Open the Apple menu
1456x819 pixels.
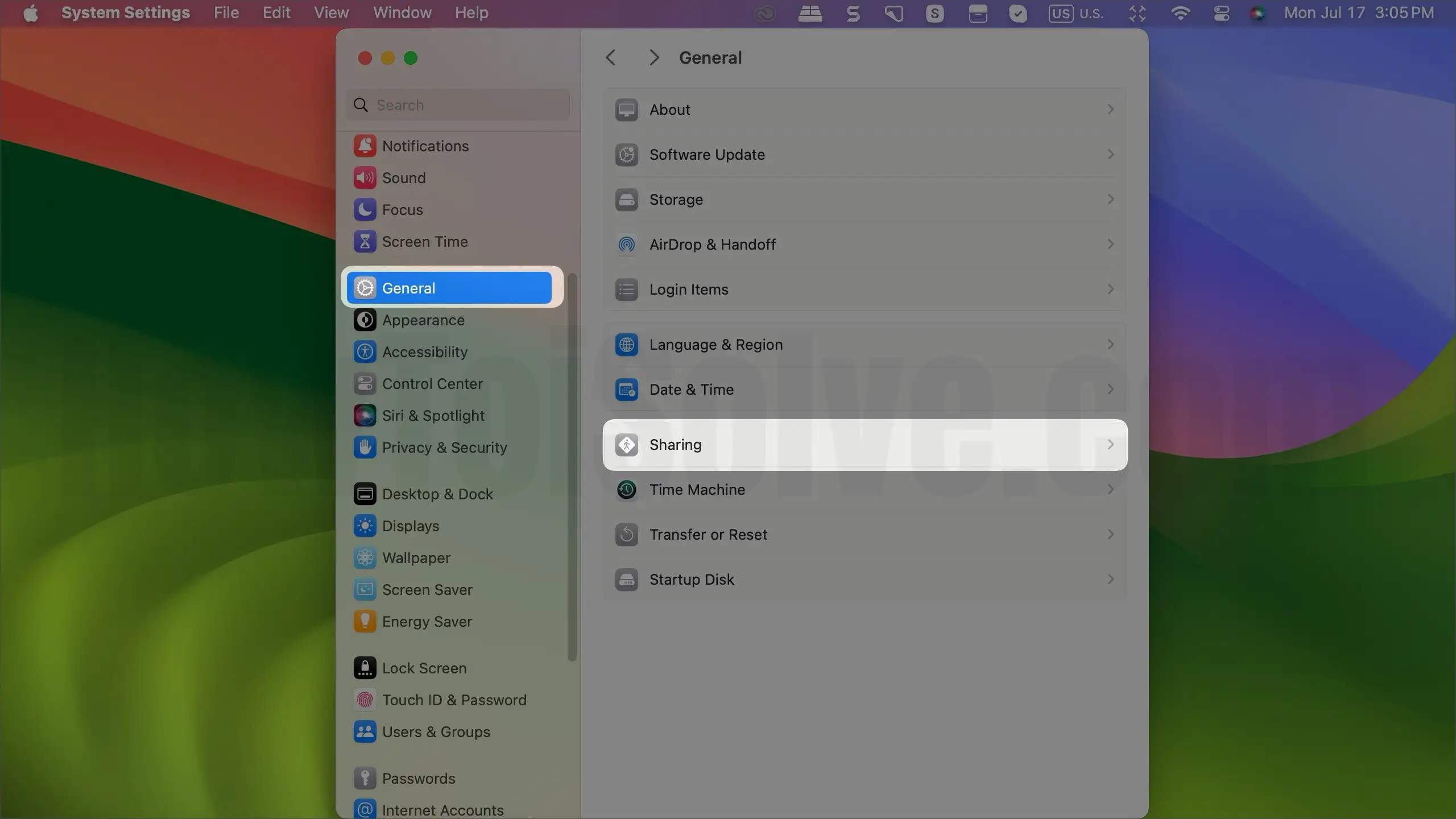pyautogui.click(x=31, y=13)
